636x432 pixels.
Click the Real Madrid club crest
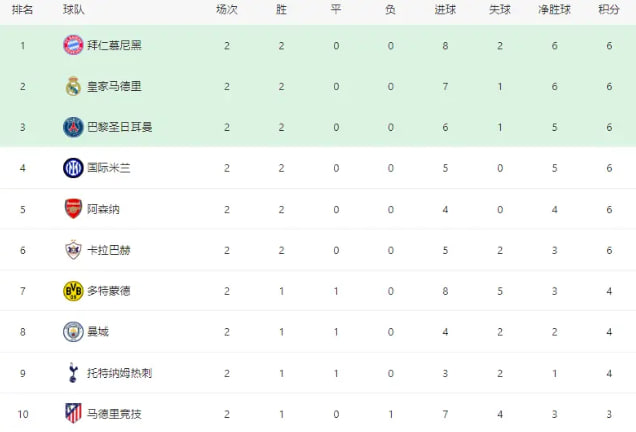pyautogui.click(x=73, y=86)
